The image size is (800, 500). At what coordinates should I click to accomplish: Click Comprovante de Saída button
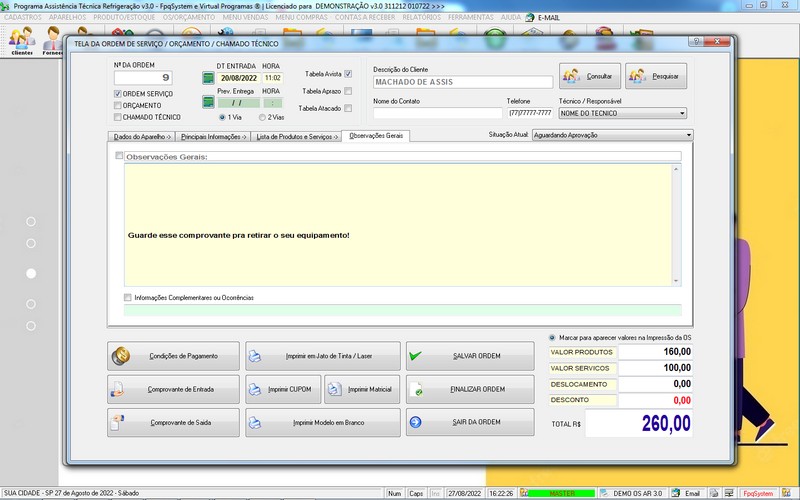click(173, 422)
